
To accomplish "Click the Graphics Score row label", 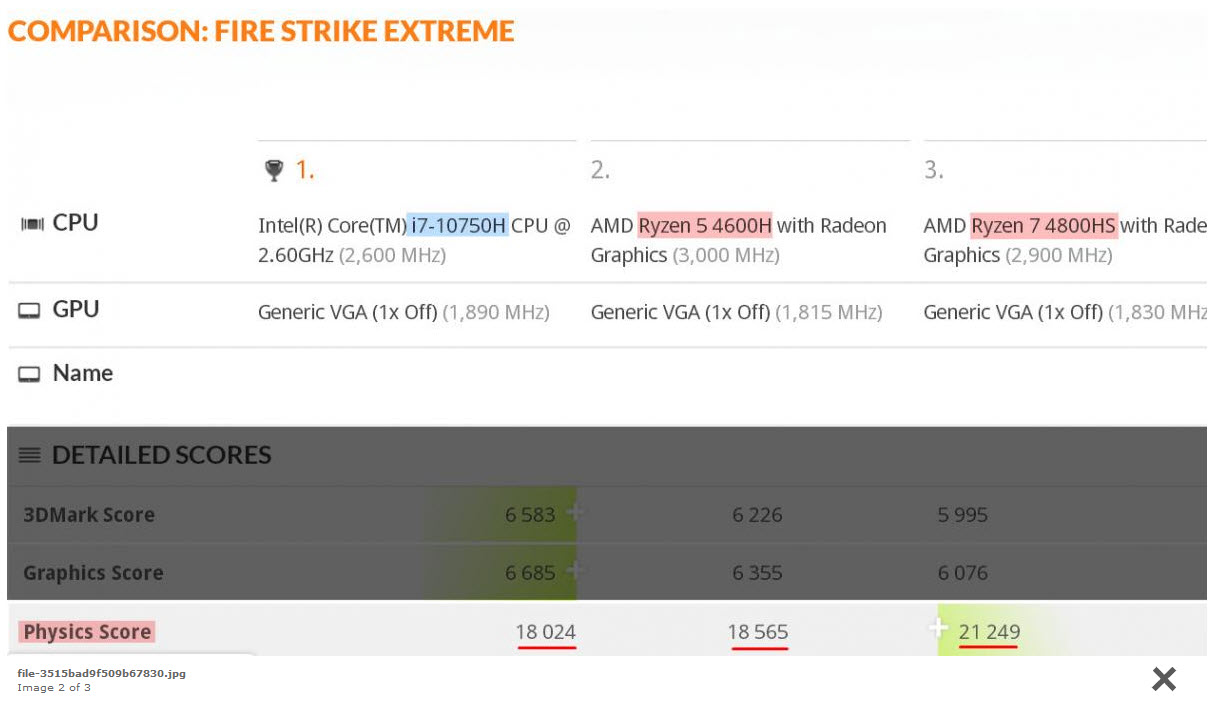I will (93, 573).
